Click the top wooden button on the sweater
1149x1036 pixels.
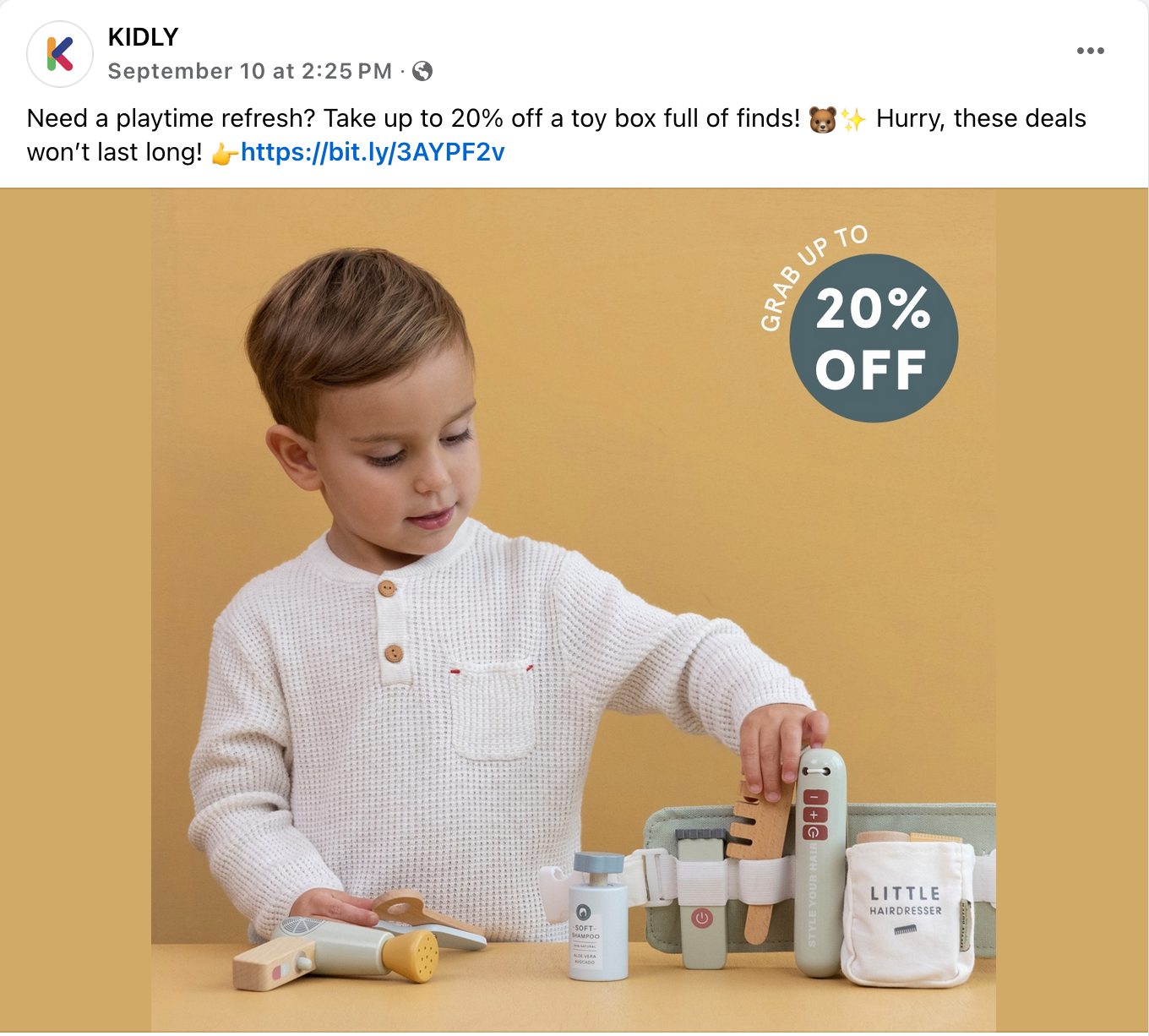(387, 588)
